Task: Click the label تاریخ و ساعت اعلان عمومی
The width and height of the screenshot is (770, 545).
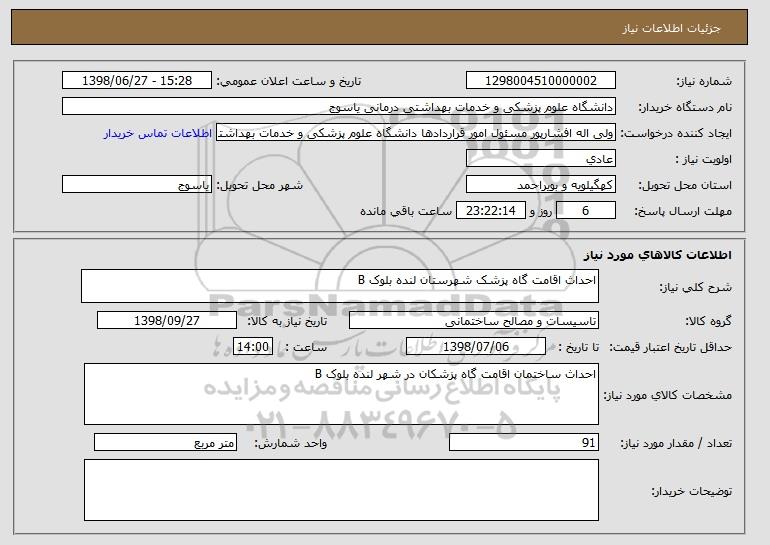Action: [289, 81]
